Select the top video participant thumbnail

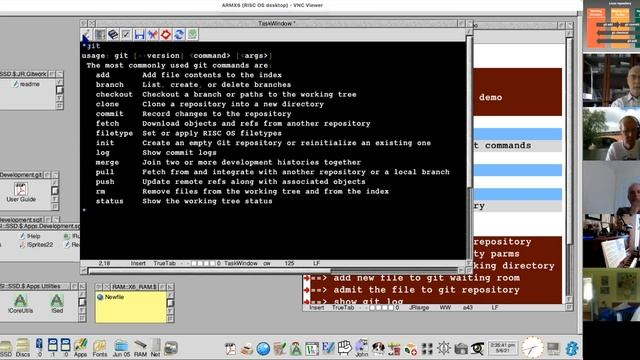coord(611,80)
